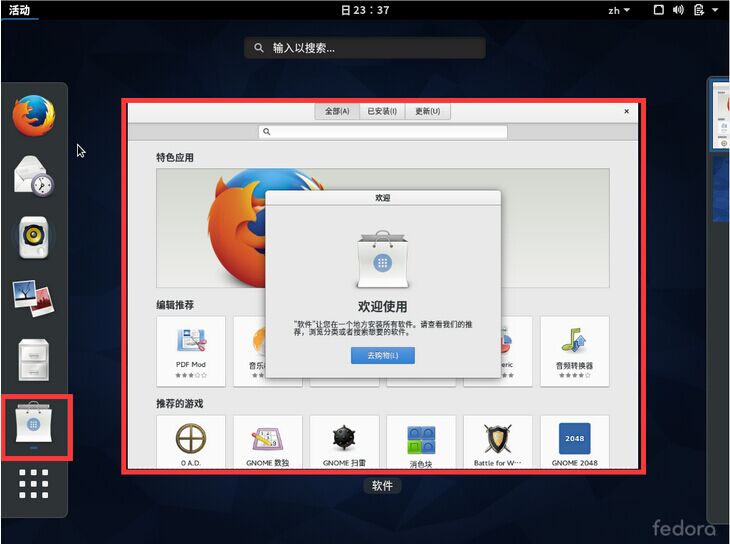Click 特色应用 heading
This screenshot has height=544, width=730.
point(175,157)
